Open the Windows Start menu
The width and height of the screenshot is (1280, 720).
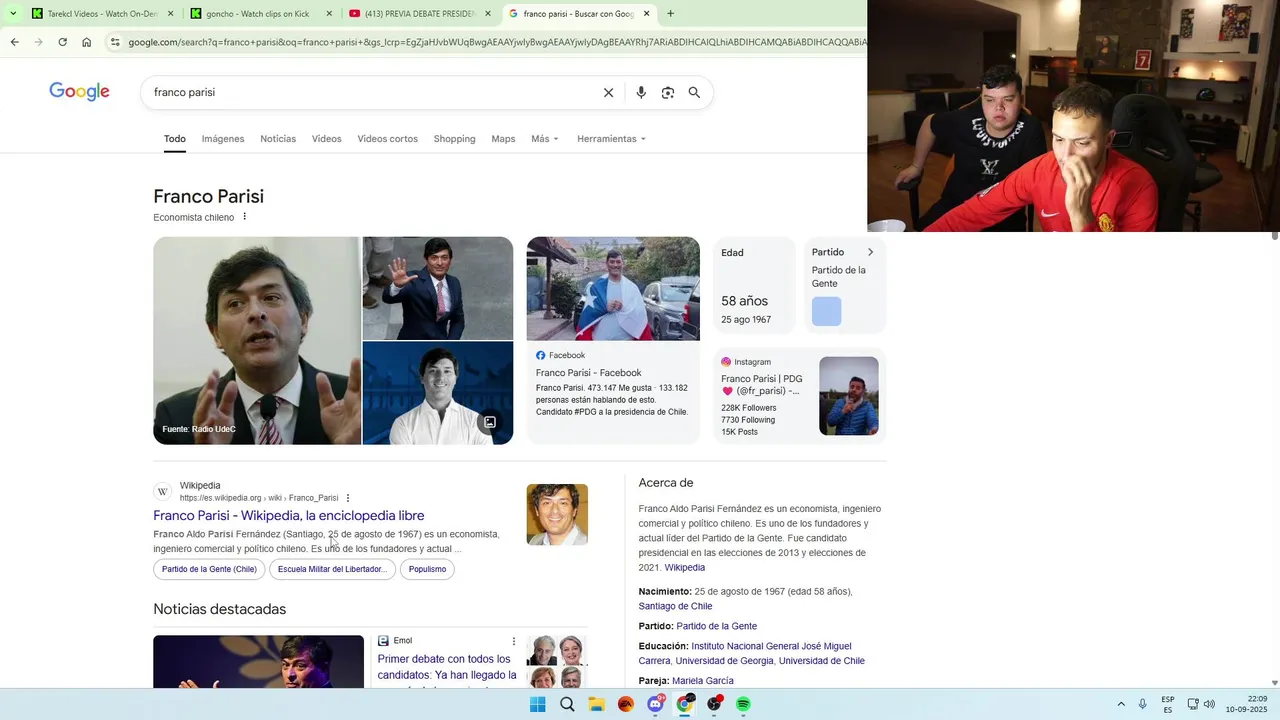click(537, 704)
